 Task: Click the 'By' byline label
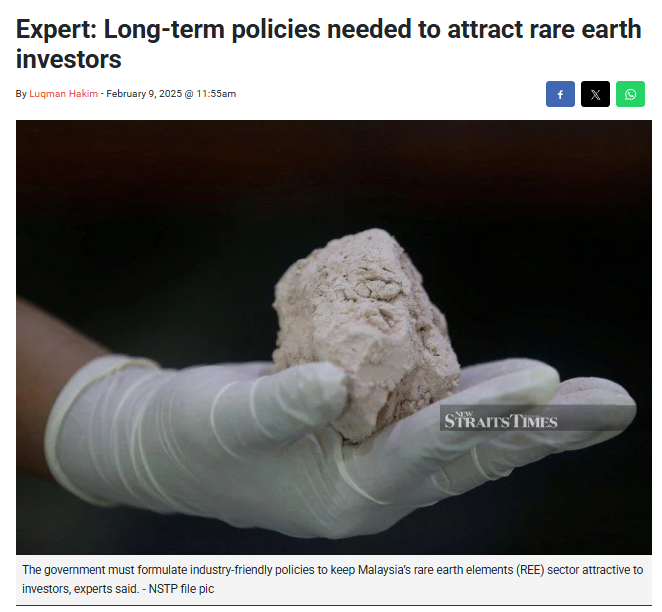(x=21, y=94)
